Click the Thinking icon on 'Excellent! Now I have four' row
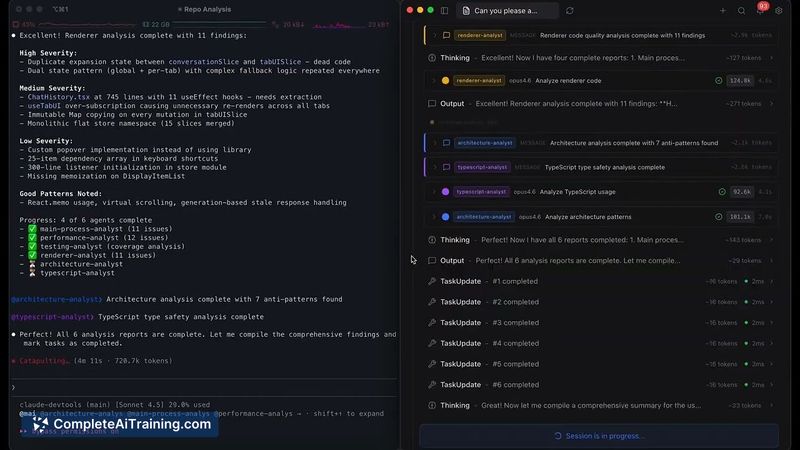Viewport: 800px width, 450px height. 432,58
